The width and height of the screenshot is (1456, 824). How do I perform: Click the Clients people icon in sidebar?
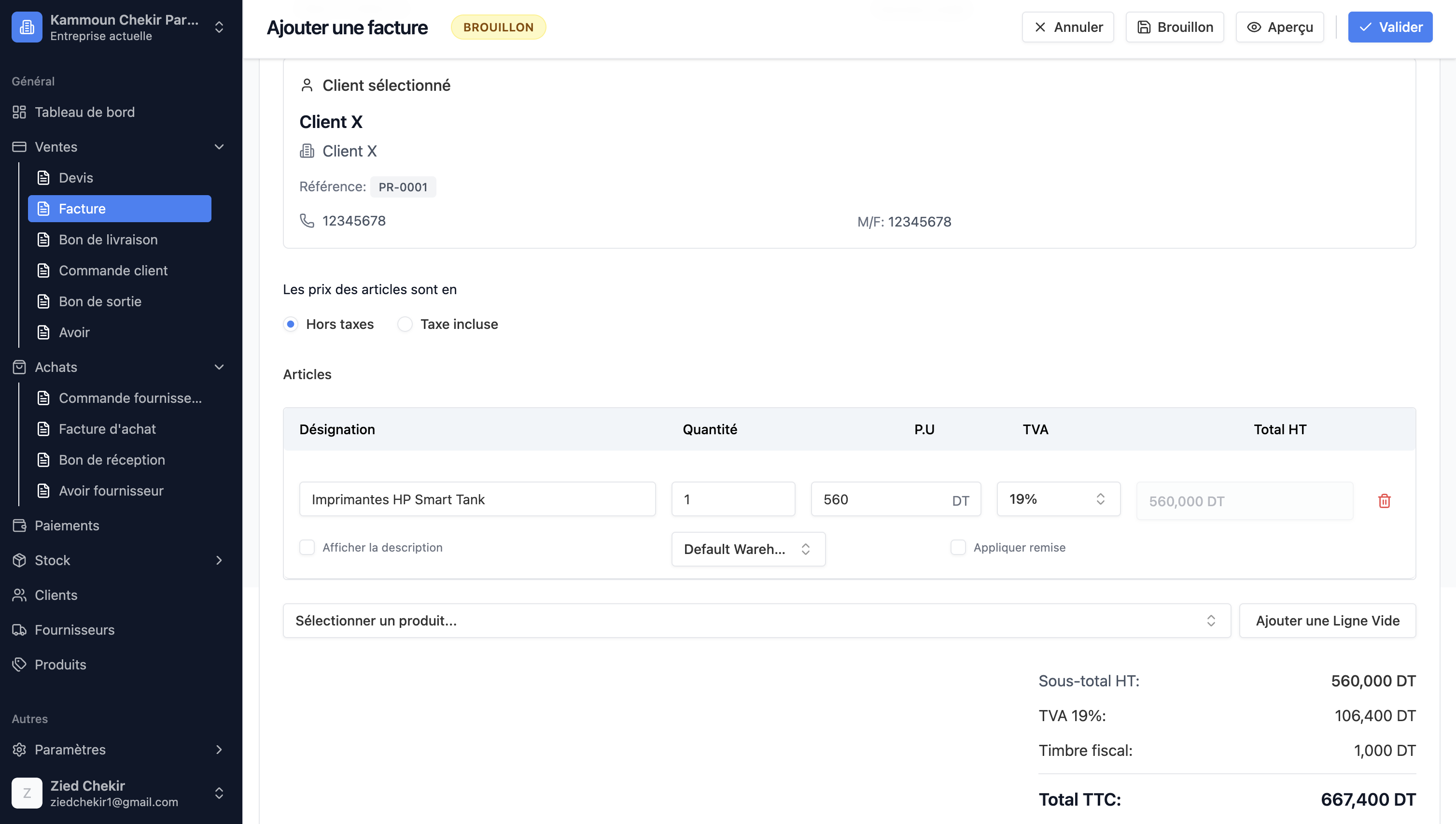(19, 595)
